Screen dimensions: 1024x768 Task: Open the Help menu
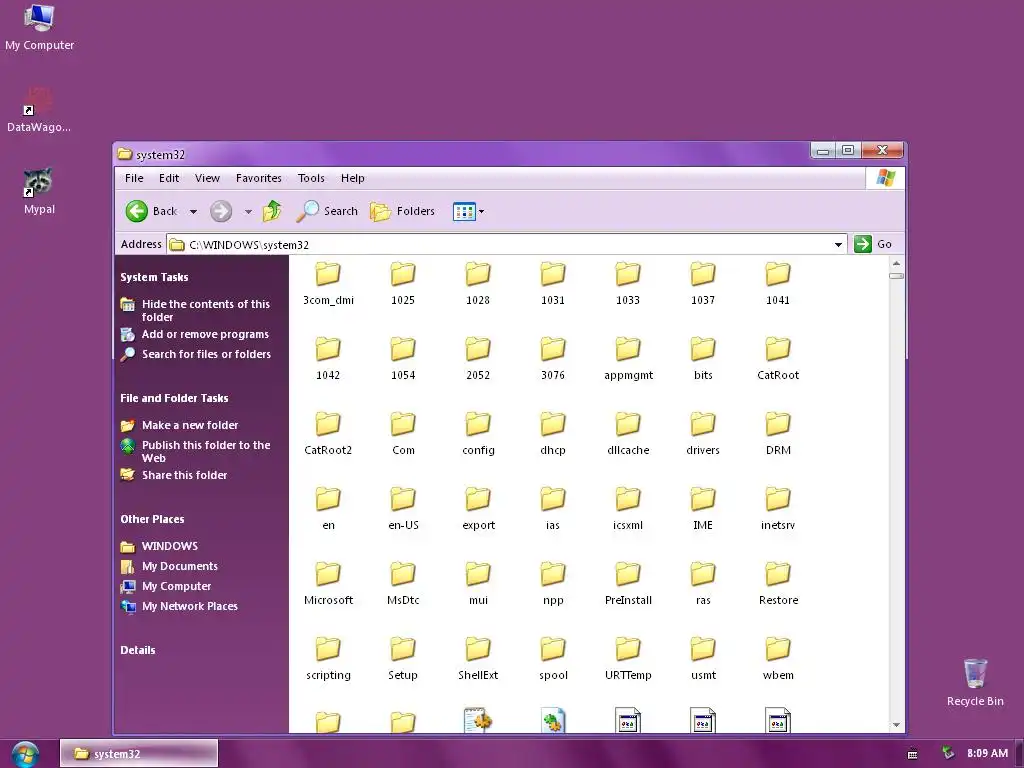[353, 178]
